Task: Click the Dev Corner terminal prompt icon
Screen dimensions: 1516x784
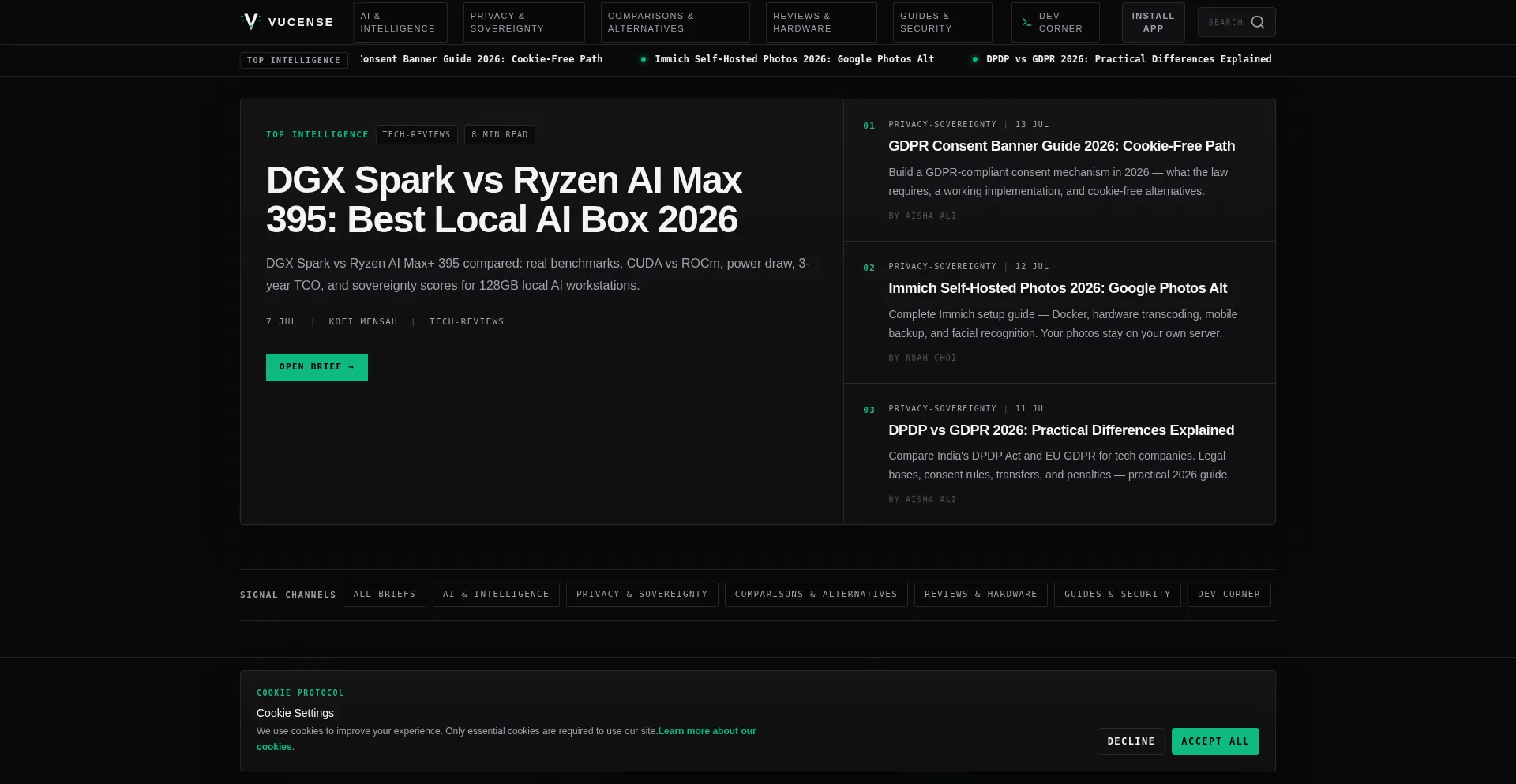Action: coord(1026,22)
